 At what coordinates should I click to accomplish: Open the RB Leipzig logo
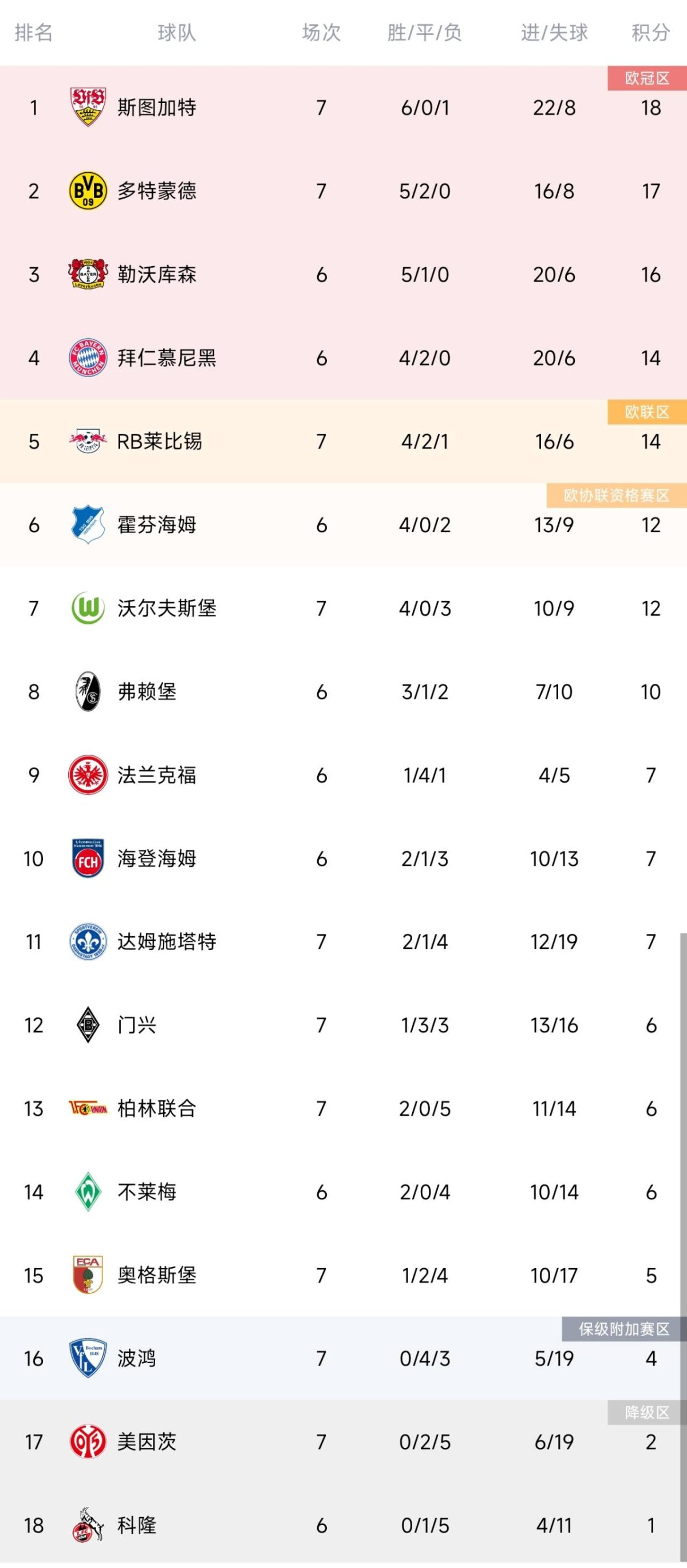pyautogui.click(x=88, y=441)
